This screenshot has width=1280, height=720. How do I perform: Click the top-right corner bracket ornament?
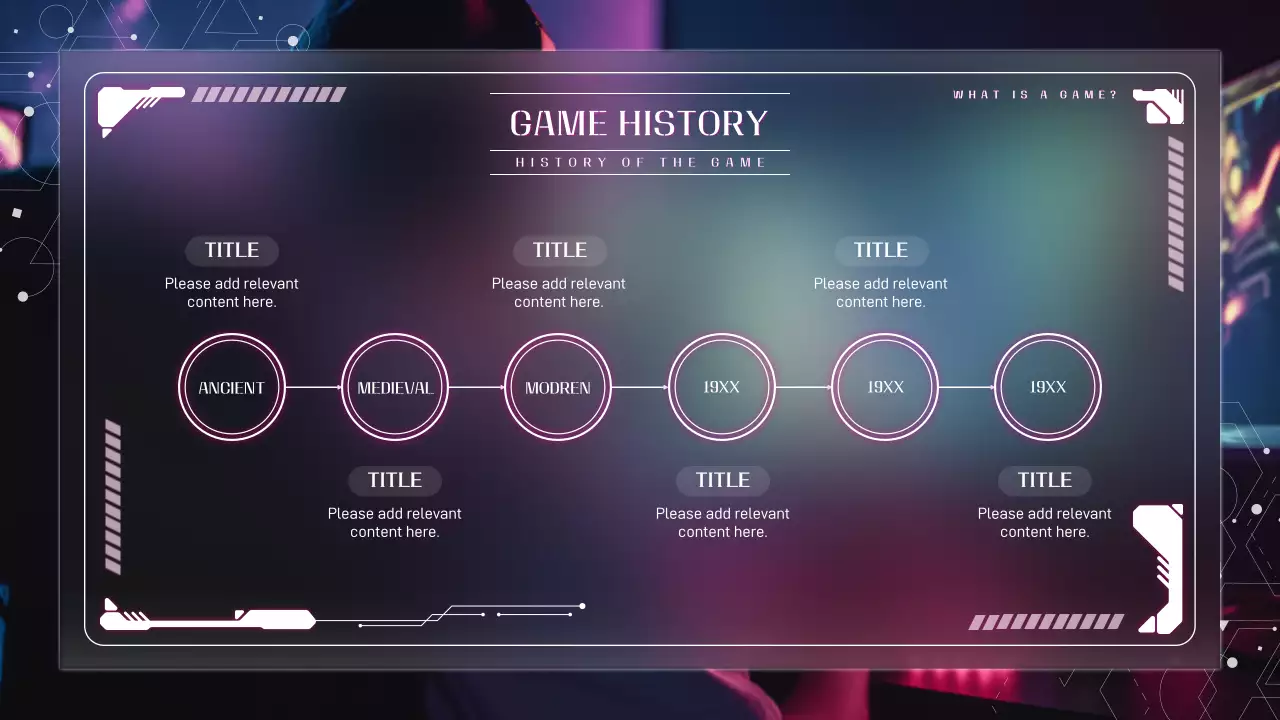(1160, 106)
